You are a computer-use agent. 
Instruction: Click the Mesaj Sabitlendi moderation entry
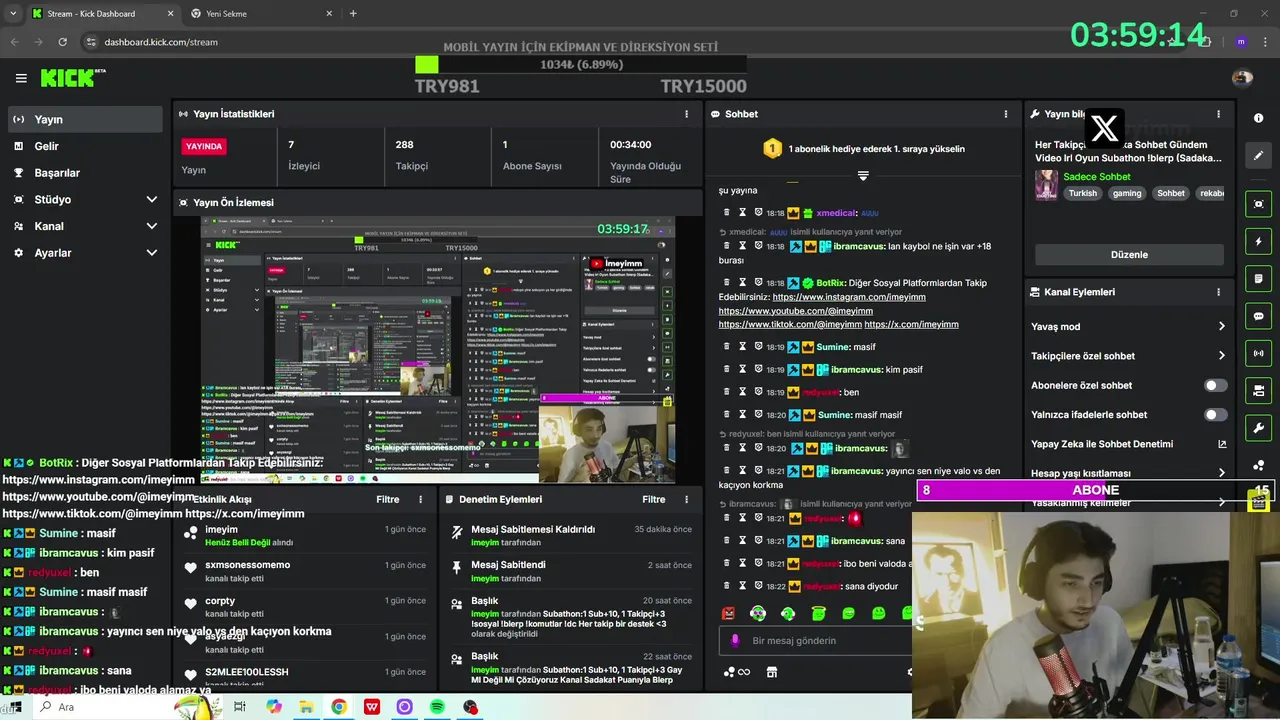(571, 571)
